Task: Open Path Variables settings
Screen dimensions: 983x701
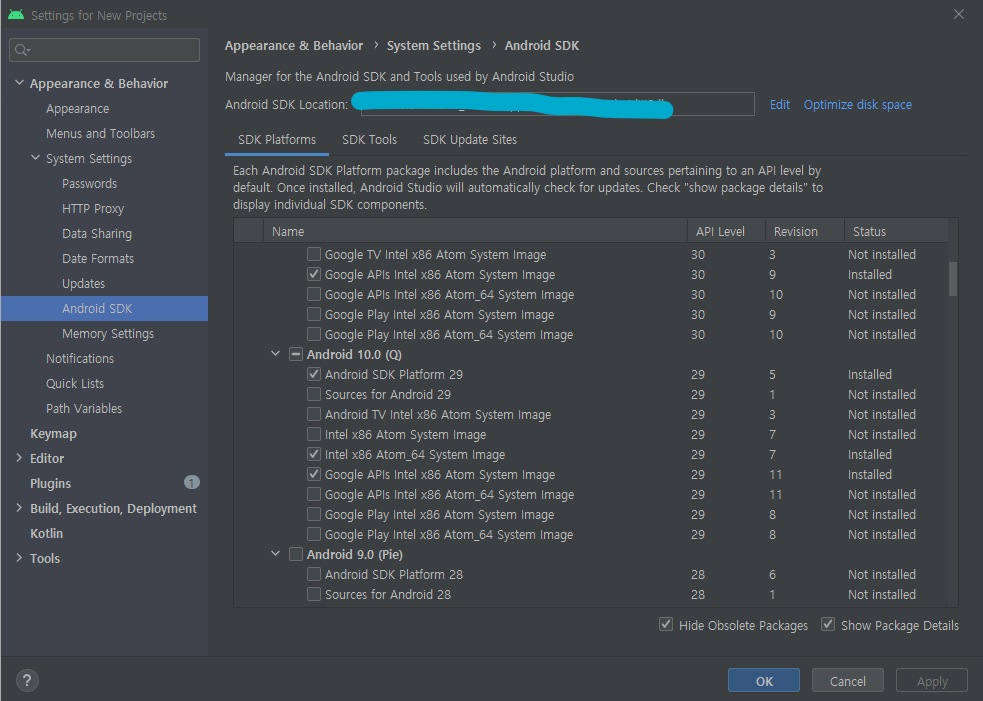Action: (83, 409)
